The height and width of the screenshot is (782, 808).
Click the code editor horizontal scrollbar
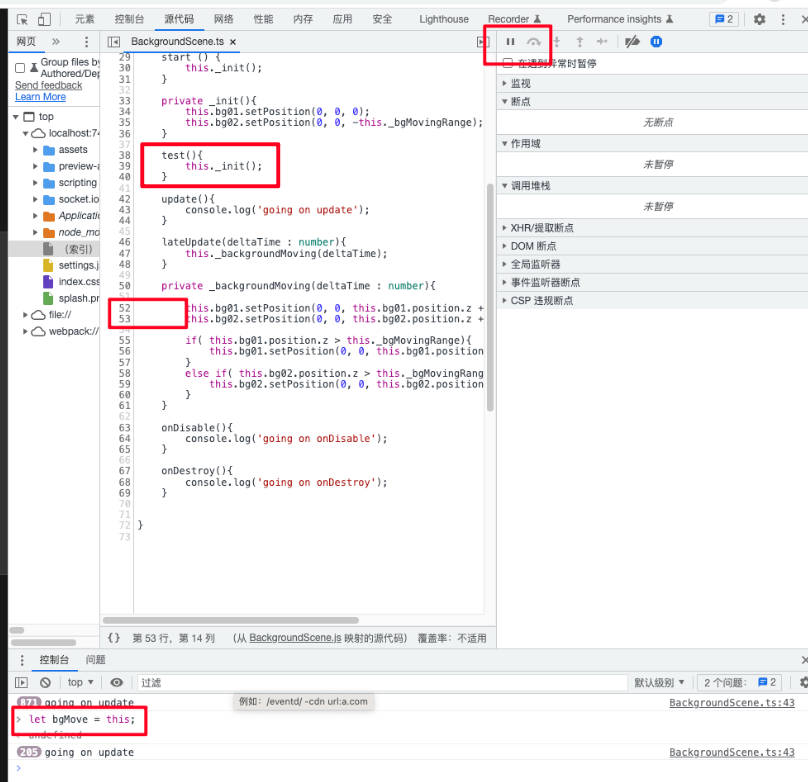[x=230, y=620]
